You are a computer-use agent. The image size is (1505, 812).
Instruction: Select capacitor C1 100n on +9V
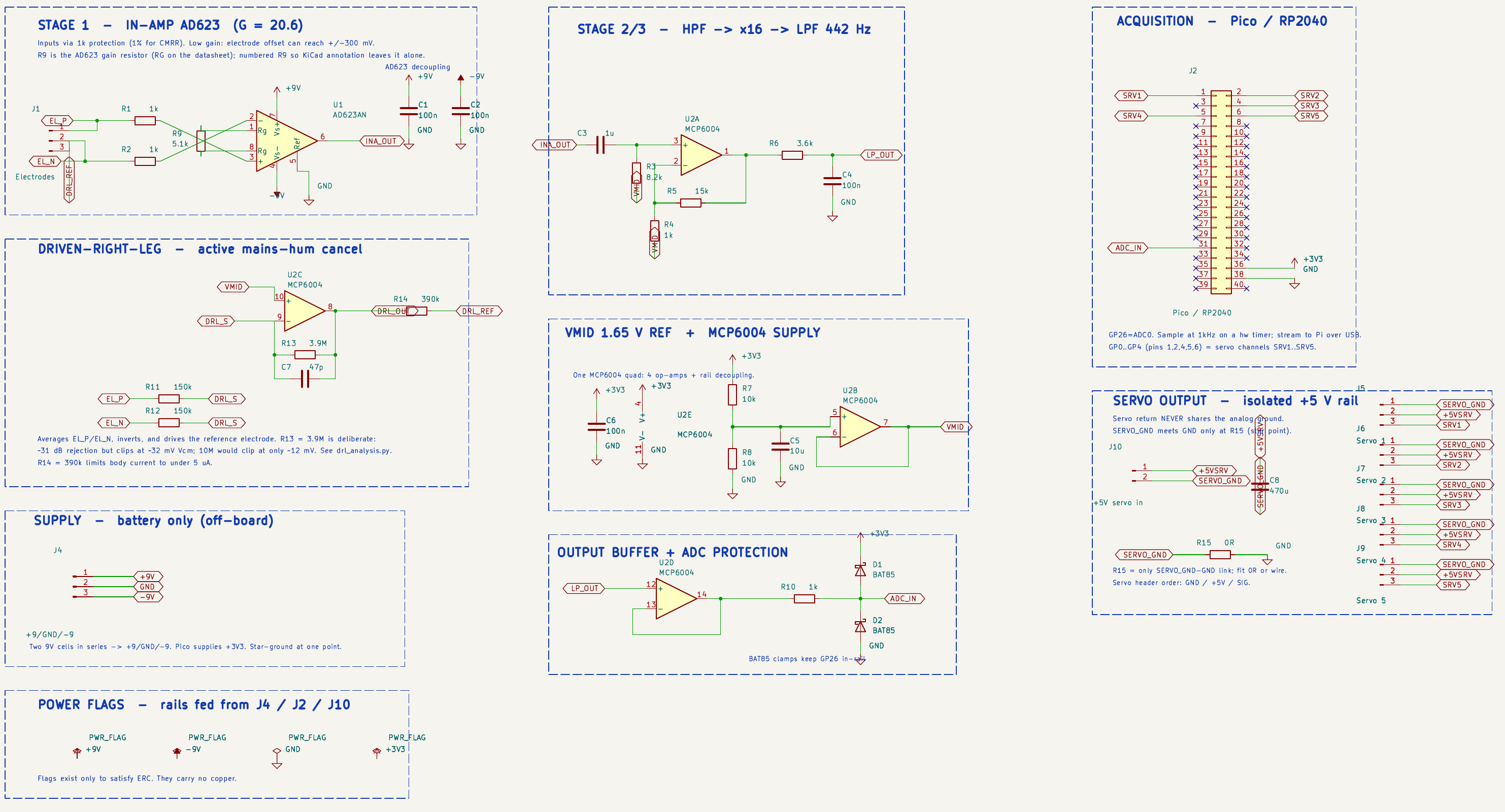409,111
